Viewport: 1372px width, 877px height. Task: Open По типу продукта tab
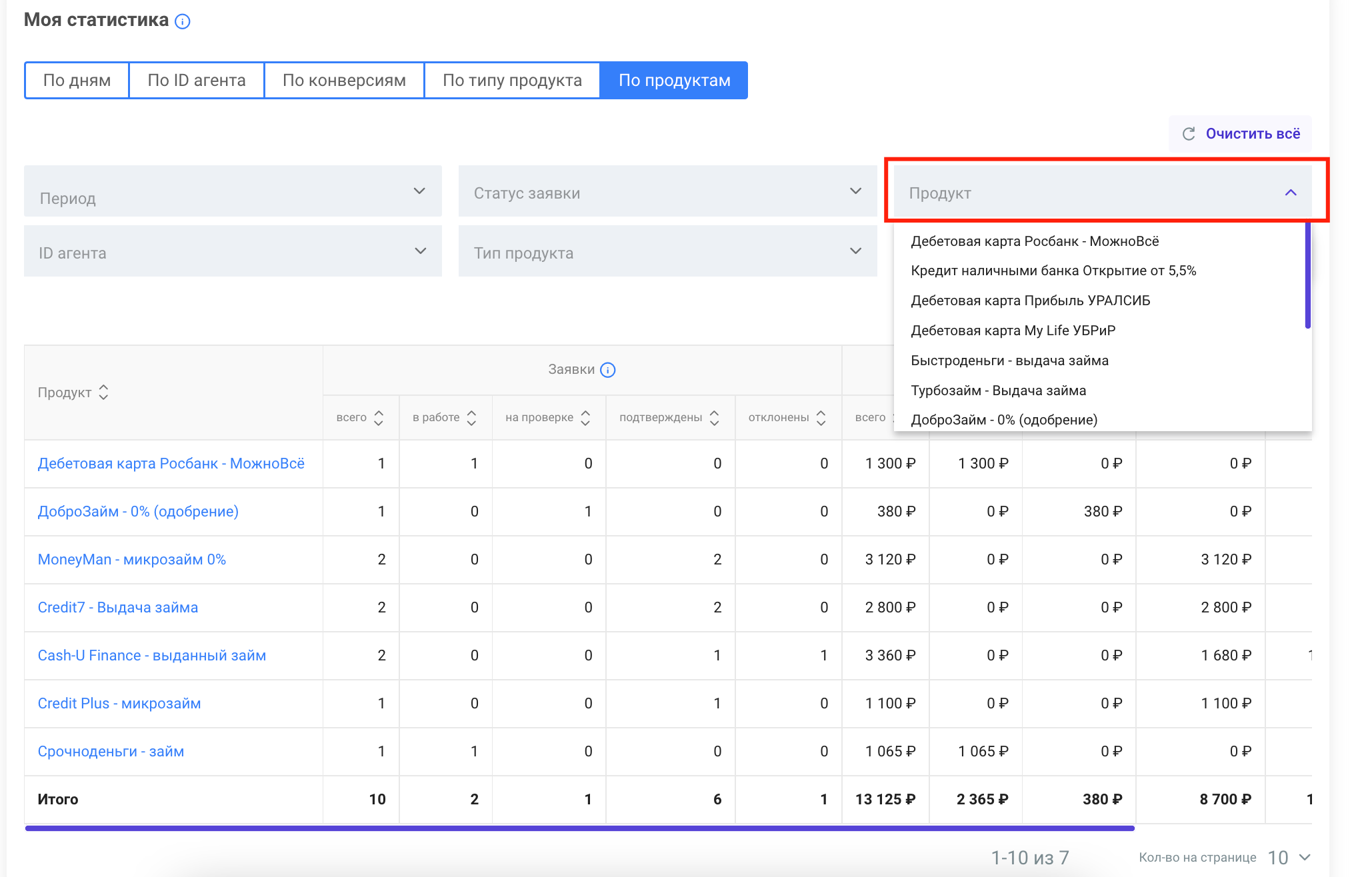click(x=512, y=81)
